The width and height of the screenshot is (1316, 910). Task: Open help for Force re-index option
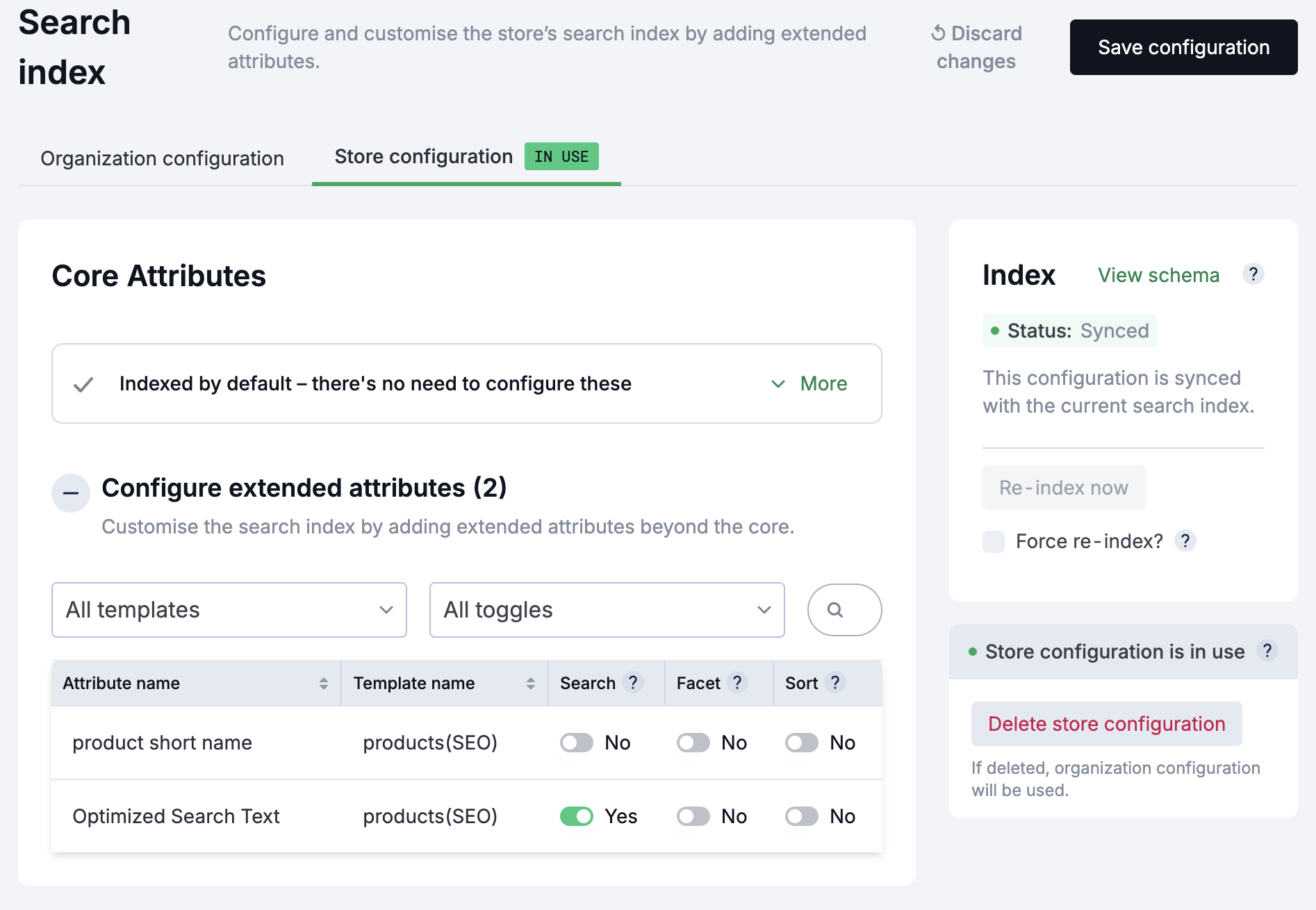pos(1186,541)
